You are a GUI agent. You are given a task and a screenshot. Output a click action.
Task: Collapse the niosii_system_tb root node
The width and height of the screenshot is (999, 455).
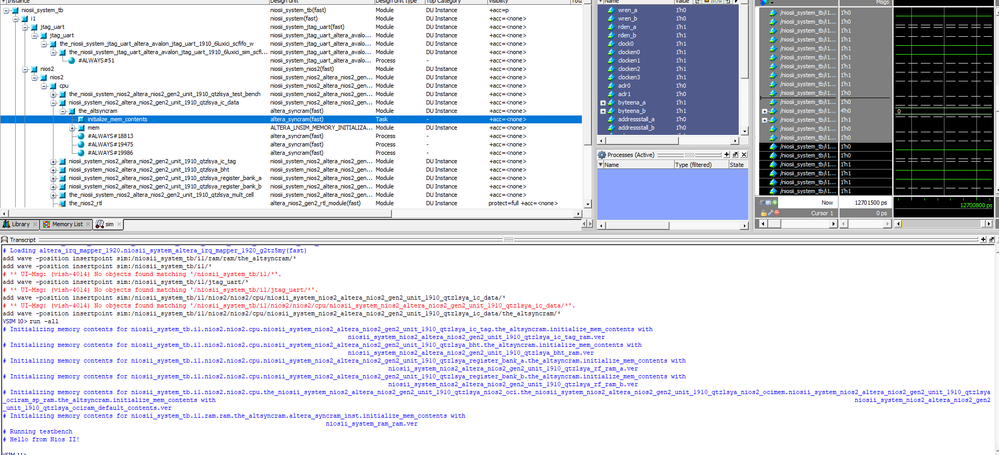(x=6, y=10)
